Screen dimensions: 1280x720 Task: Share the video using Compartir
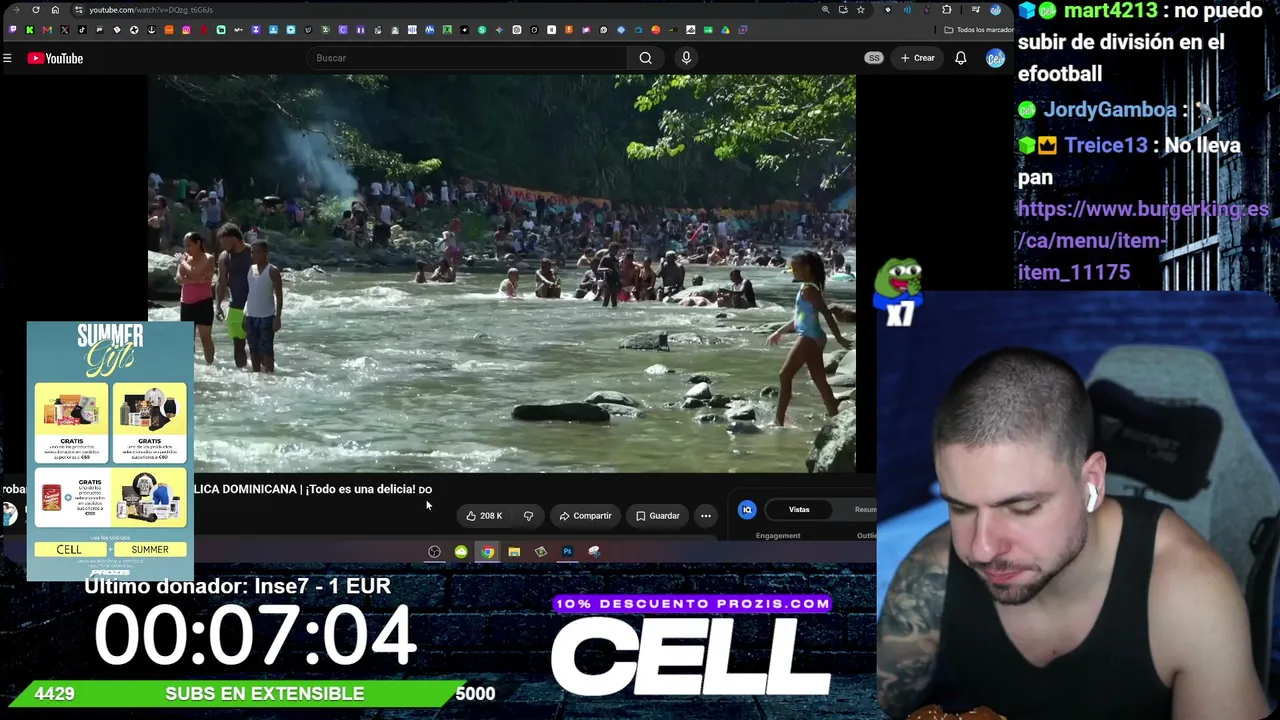(585, 516)
